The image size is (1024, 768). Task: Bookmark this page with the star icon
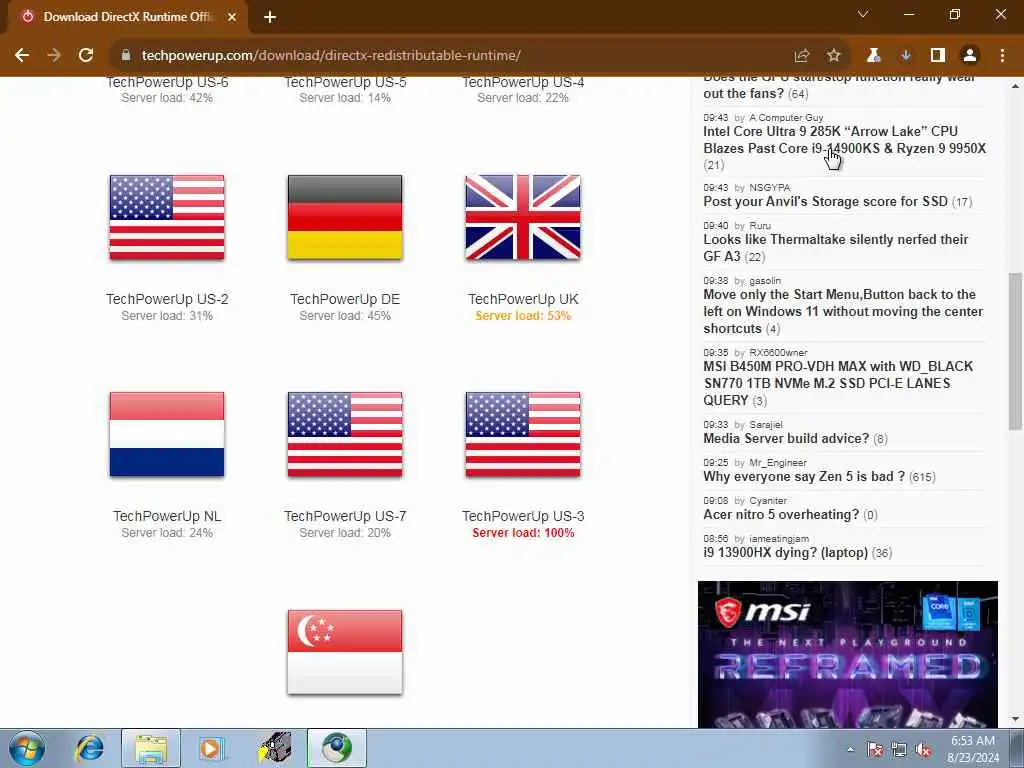pos(834,56)
